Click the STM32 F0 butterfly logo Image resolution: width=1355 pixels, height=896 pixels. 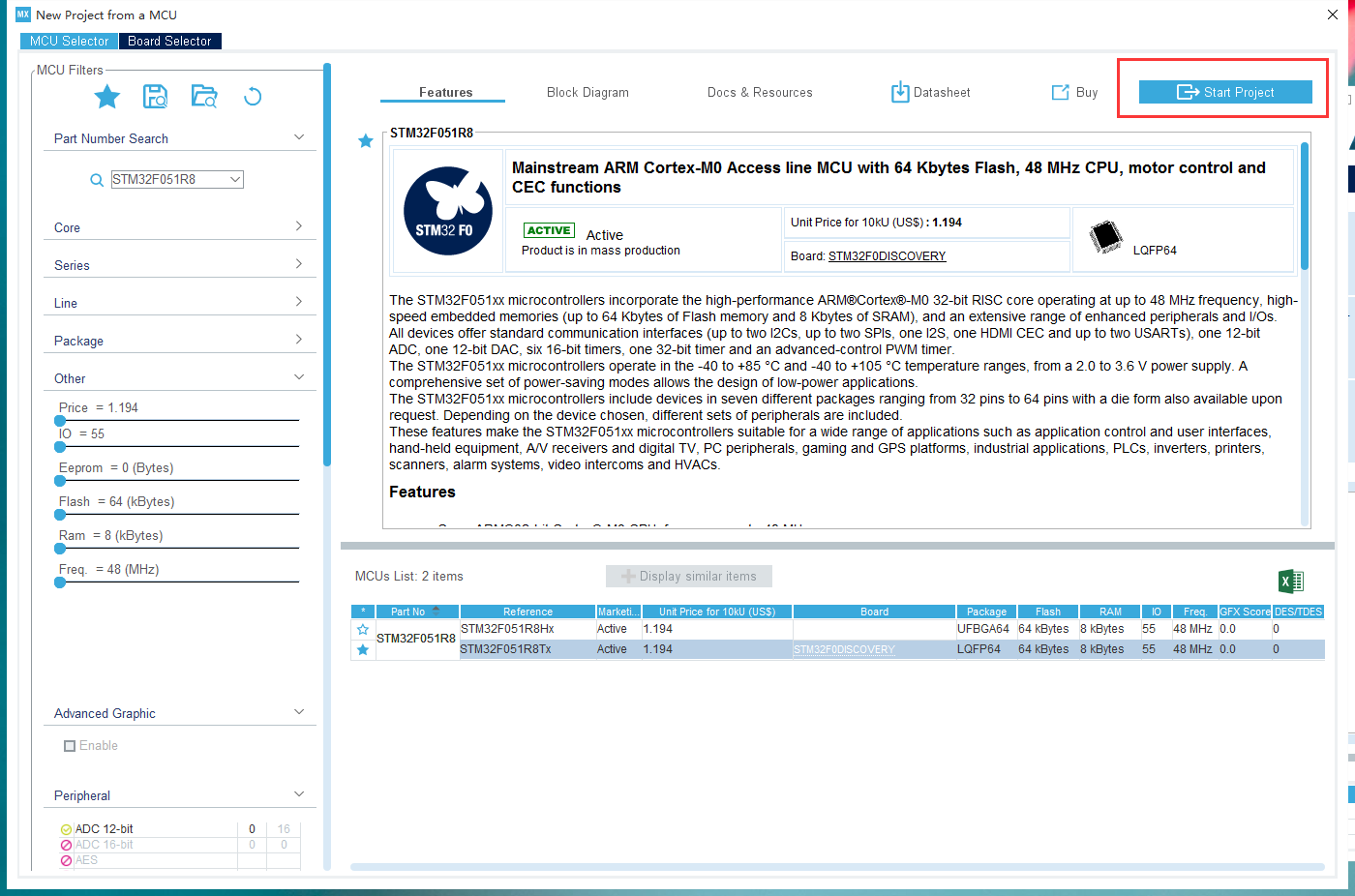pyautogui.click(x=447, y=211)
